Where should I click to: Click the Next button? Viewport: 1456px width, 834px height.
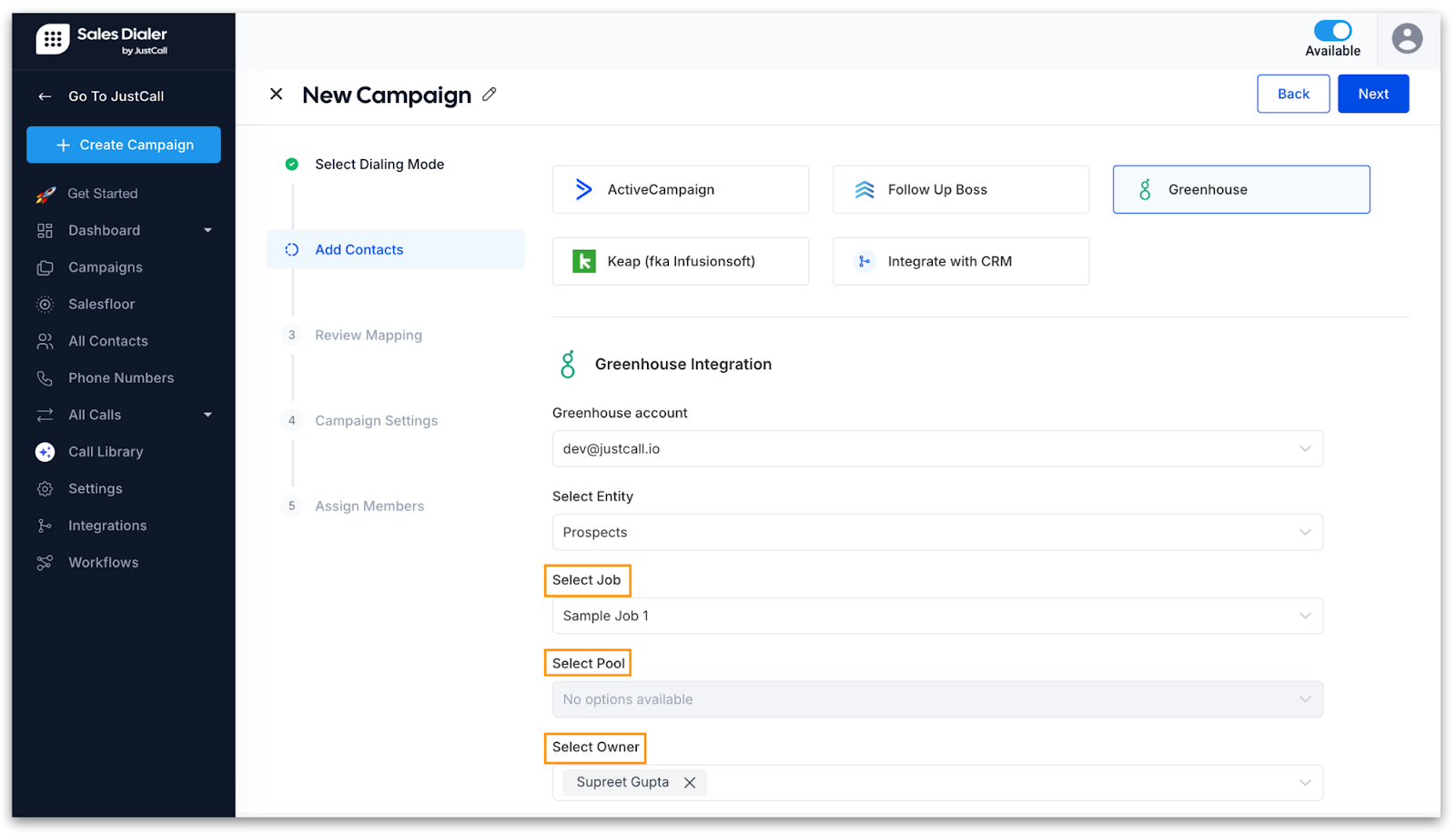click(x=1373, y=95)
